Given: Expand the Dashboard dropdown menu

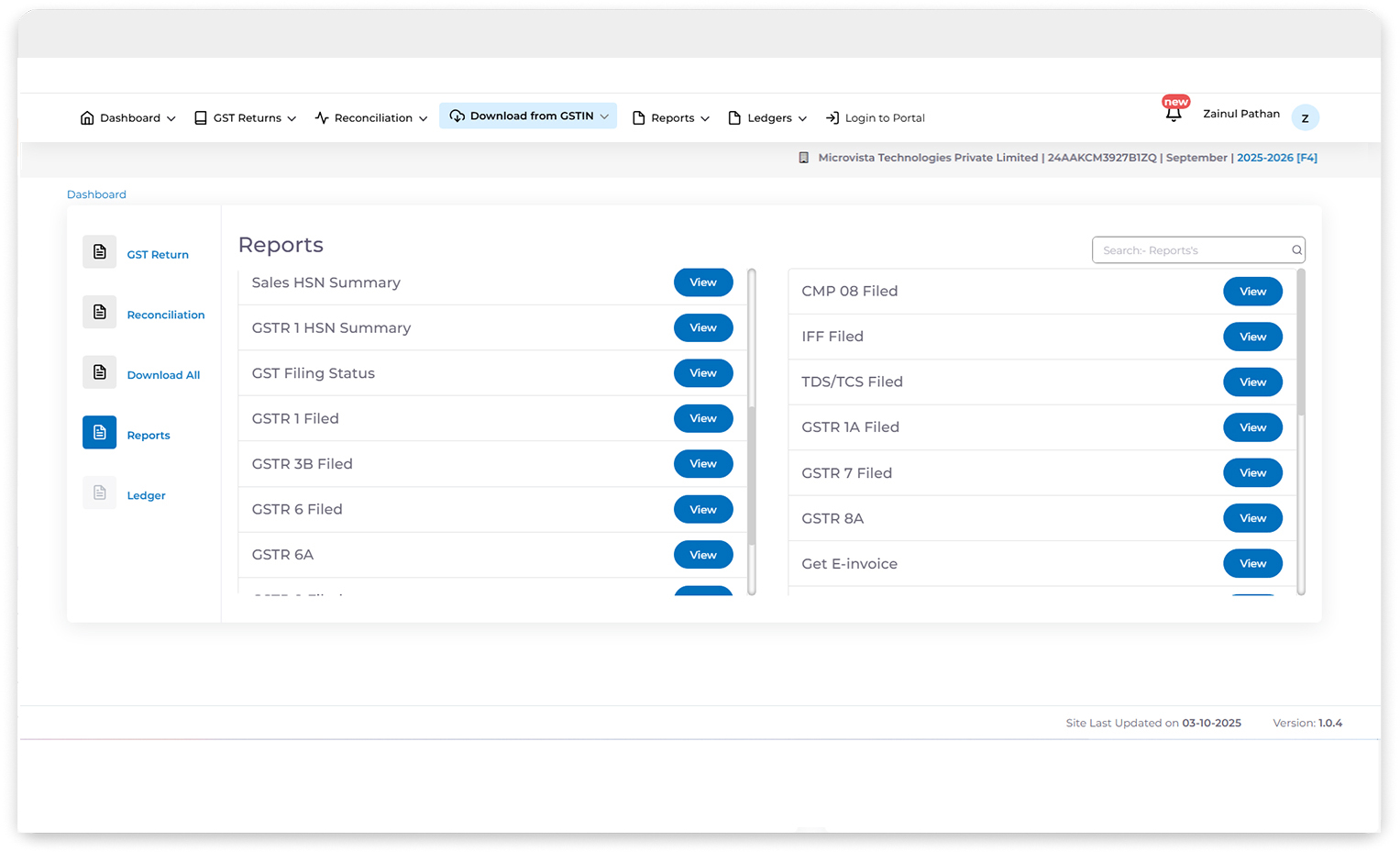Looking at the screenshot, I should (x=127, y=118).
